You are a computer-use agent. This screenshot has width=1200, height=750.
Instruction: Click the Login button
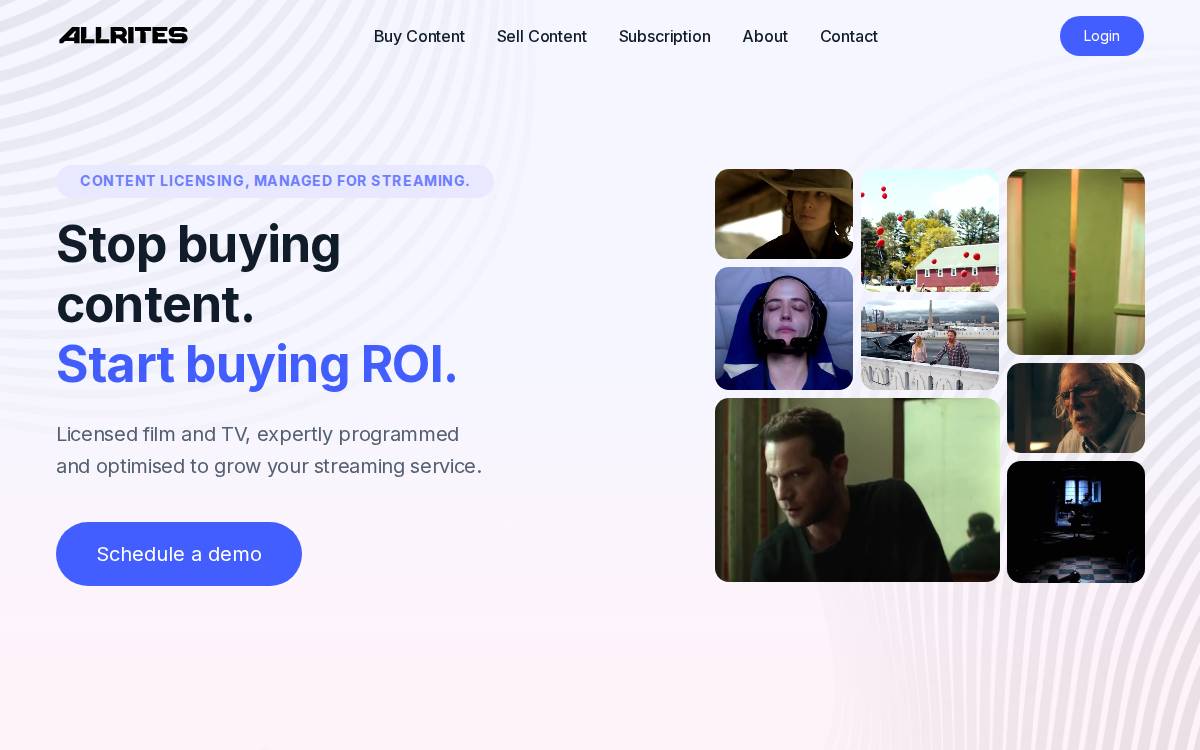(x=1102, y=36)
